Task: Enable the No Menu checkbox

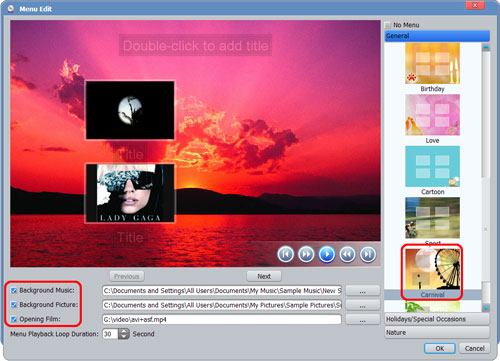Action: [x=388, y=25]
